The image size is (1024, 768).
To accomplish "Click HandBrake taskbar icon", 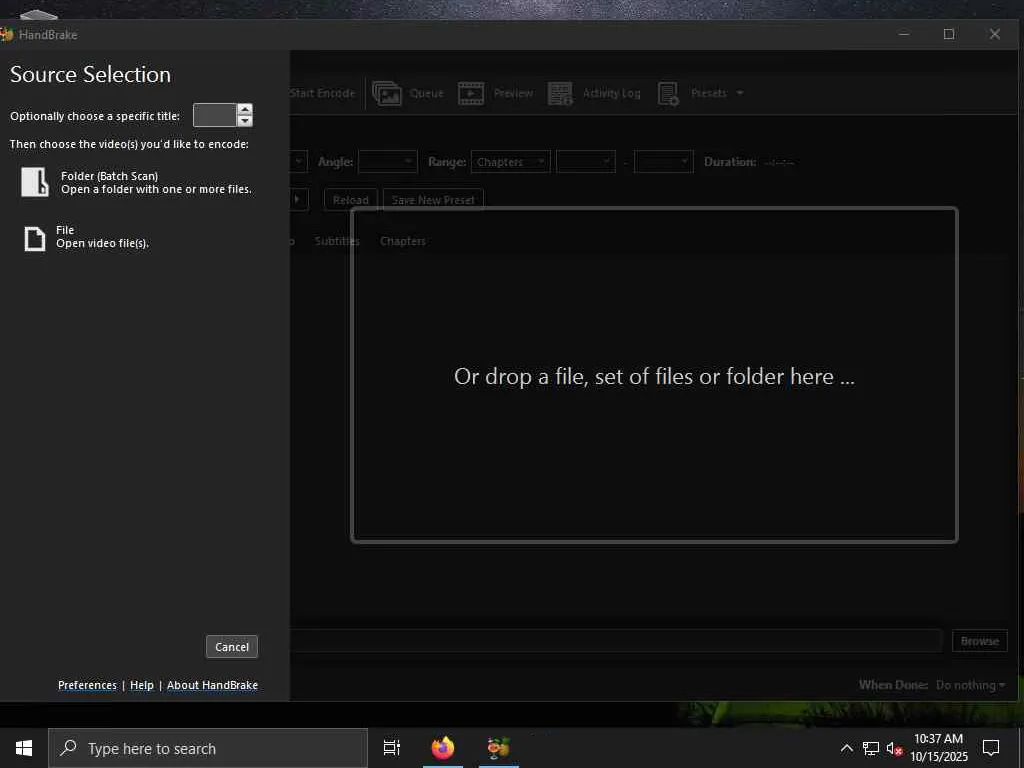I will 498,748.
